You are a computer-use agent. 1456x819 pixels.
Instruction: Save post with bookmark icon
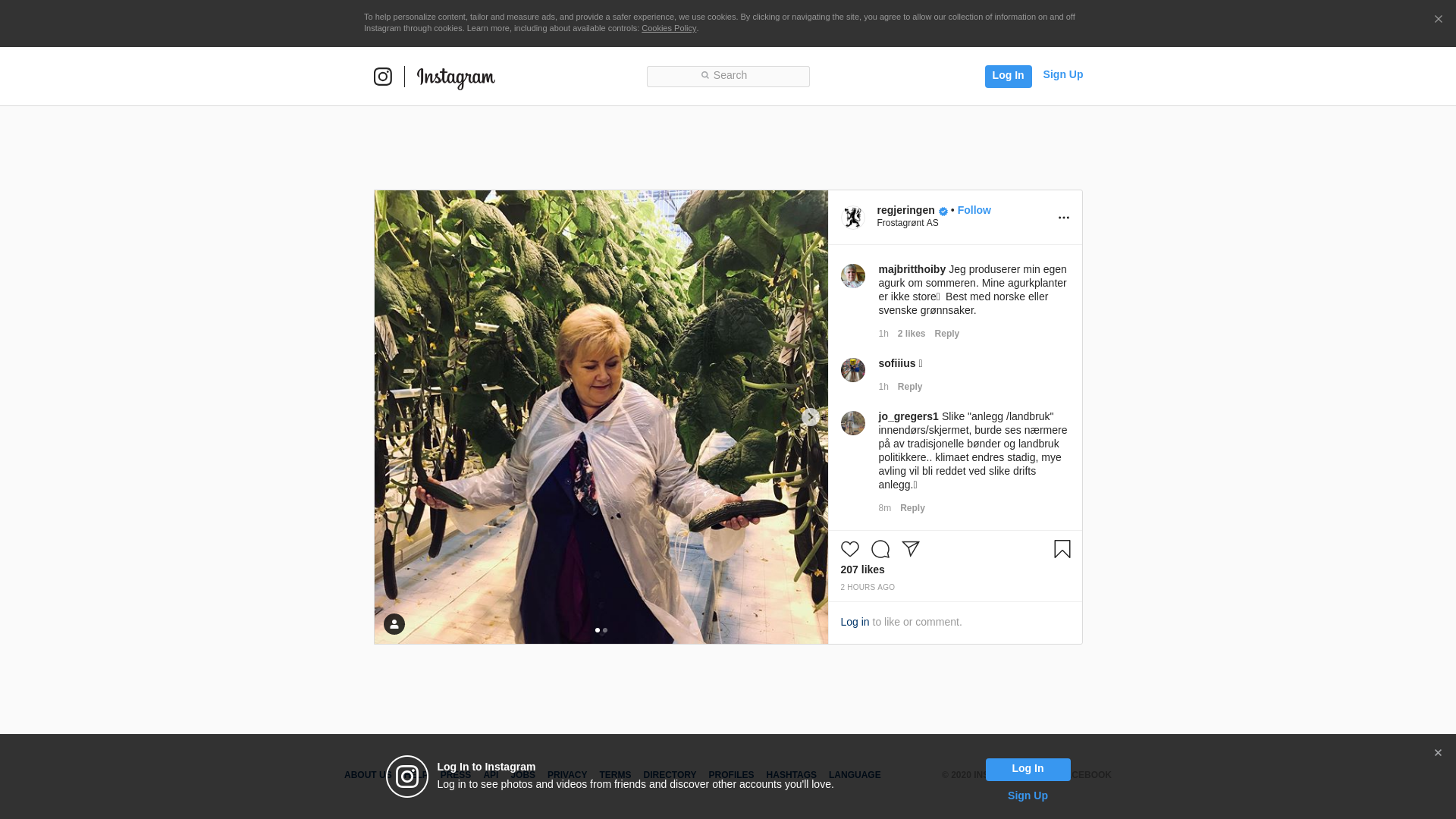pos(1062,549)
